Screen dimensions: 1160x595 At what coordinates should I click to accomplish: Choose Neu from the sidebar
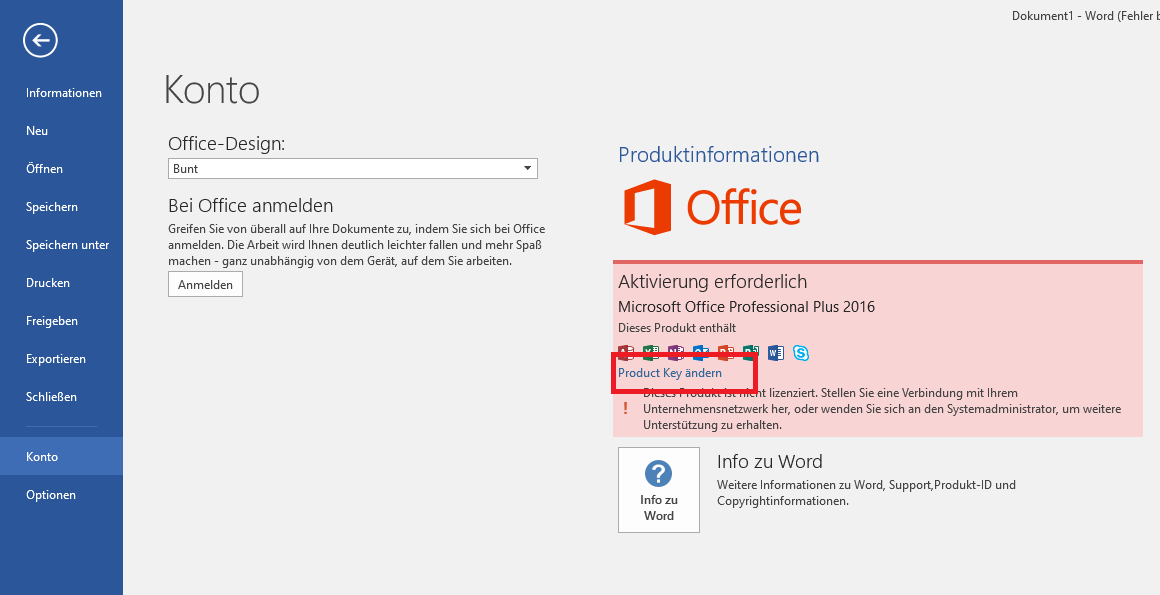point(37,131)
